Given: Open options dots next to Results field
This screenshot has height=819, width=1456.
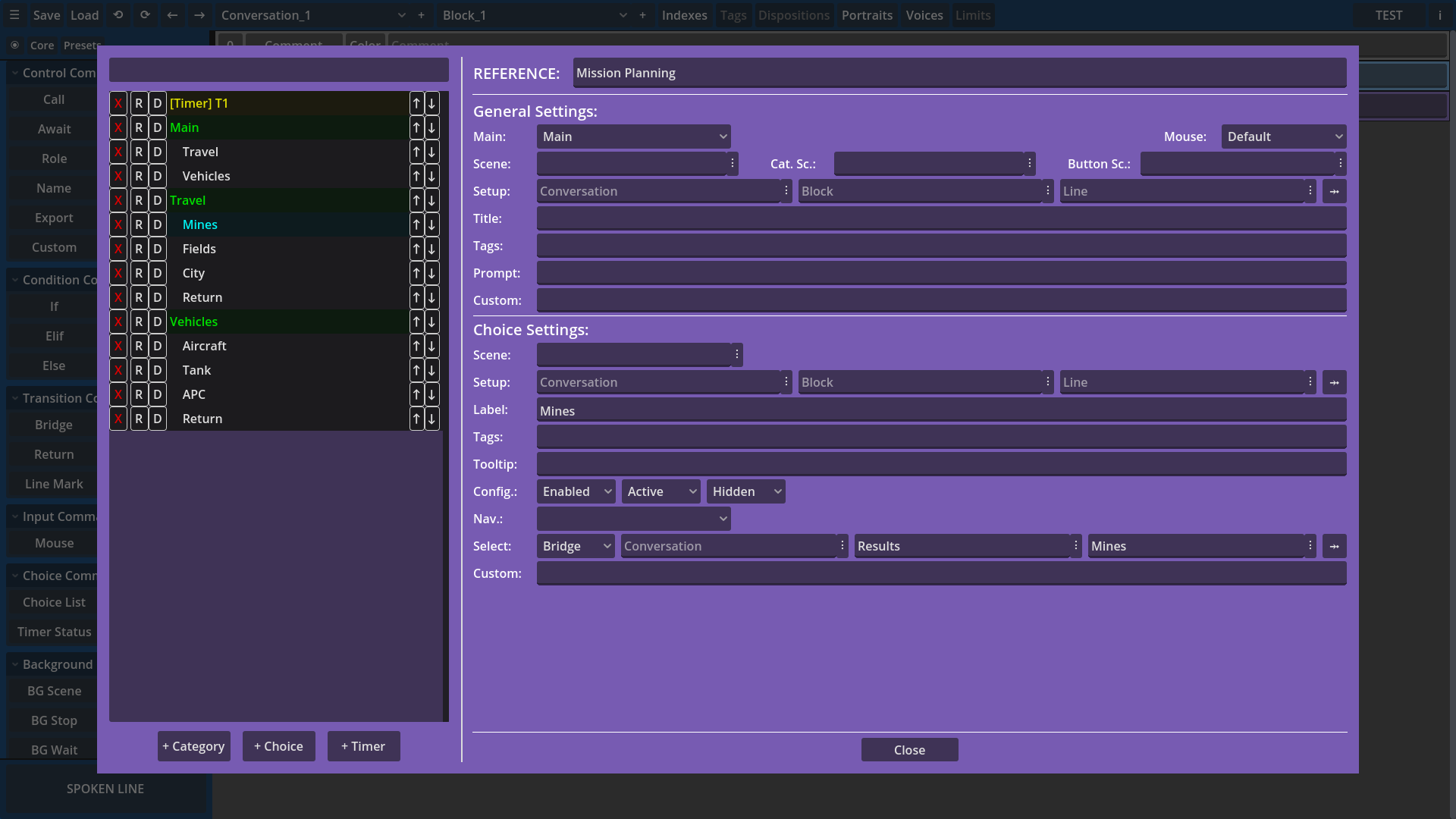Looking at the screenshot, I should 1075,546.
